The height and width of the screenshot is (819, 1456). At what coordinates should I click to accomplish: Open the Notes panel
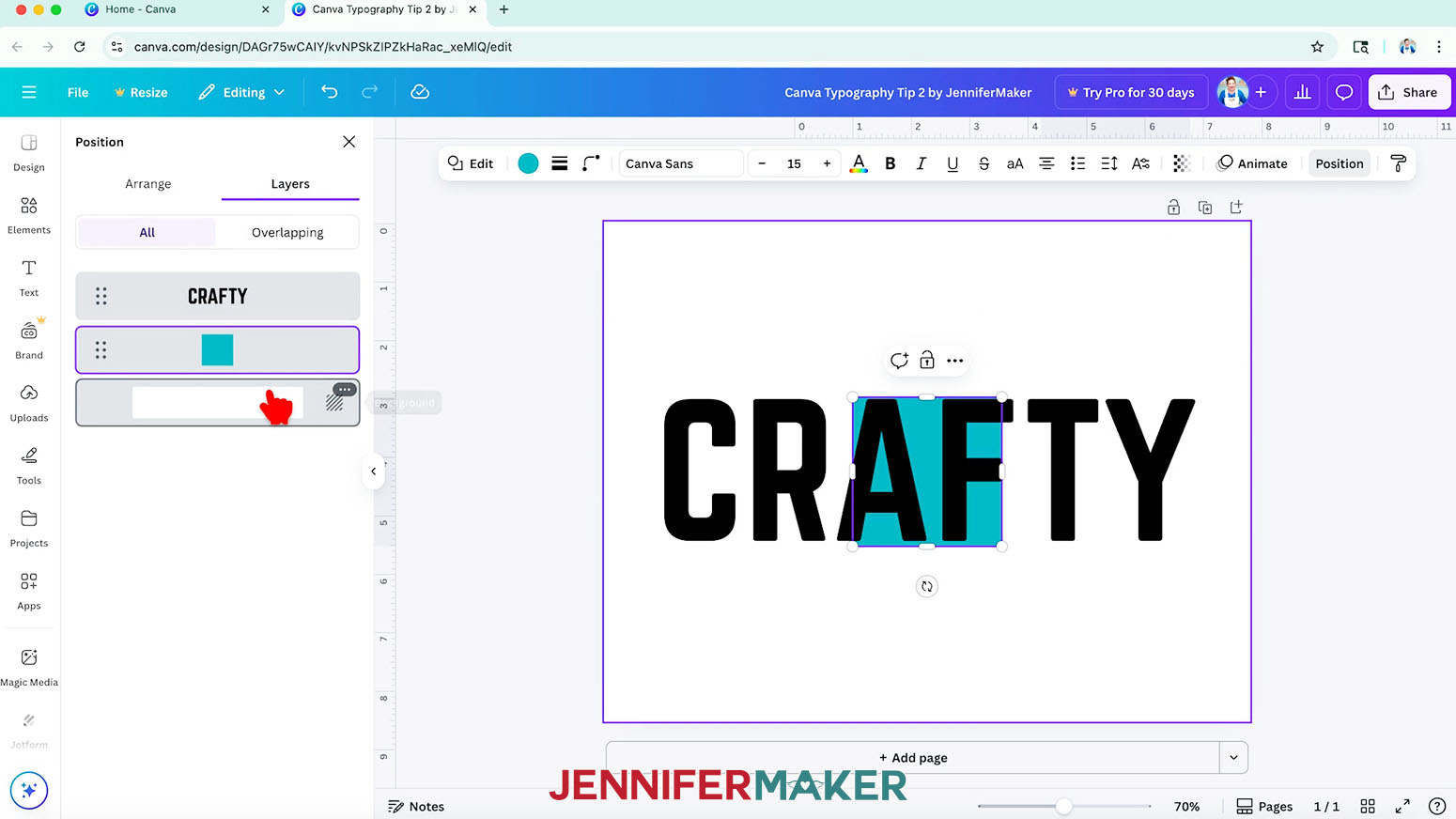[416, 807]
